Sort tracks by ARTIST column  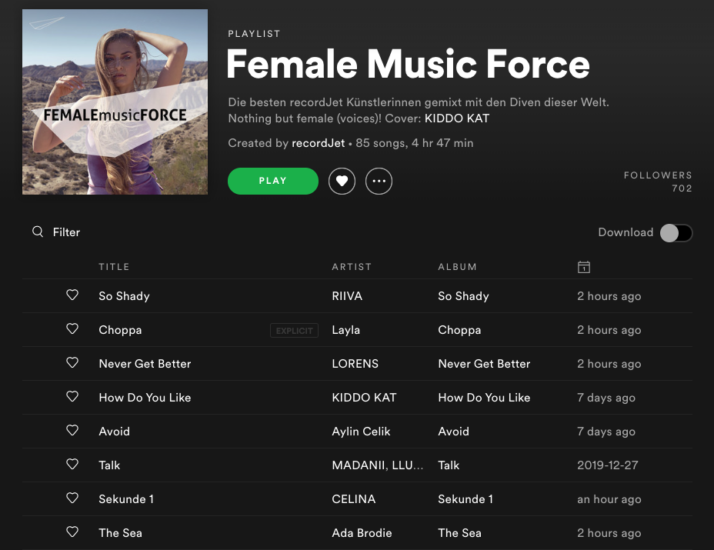[352, 267]
